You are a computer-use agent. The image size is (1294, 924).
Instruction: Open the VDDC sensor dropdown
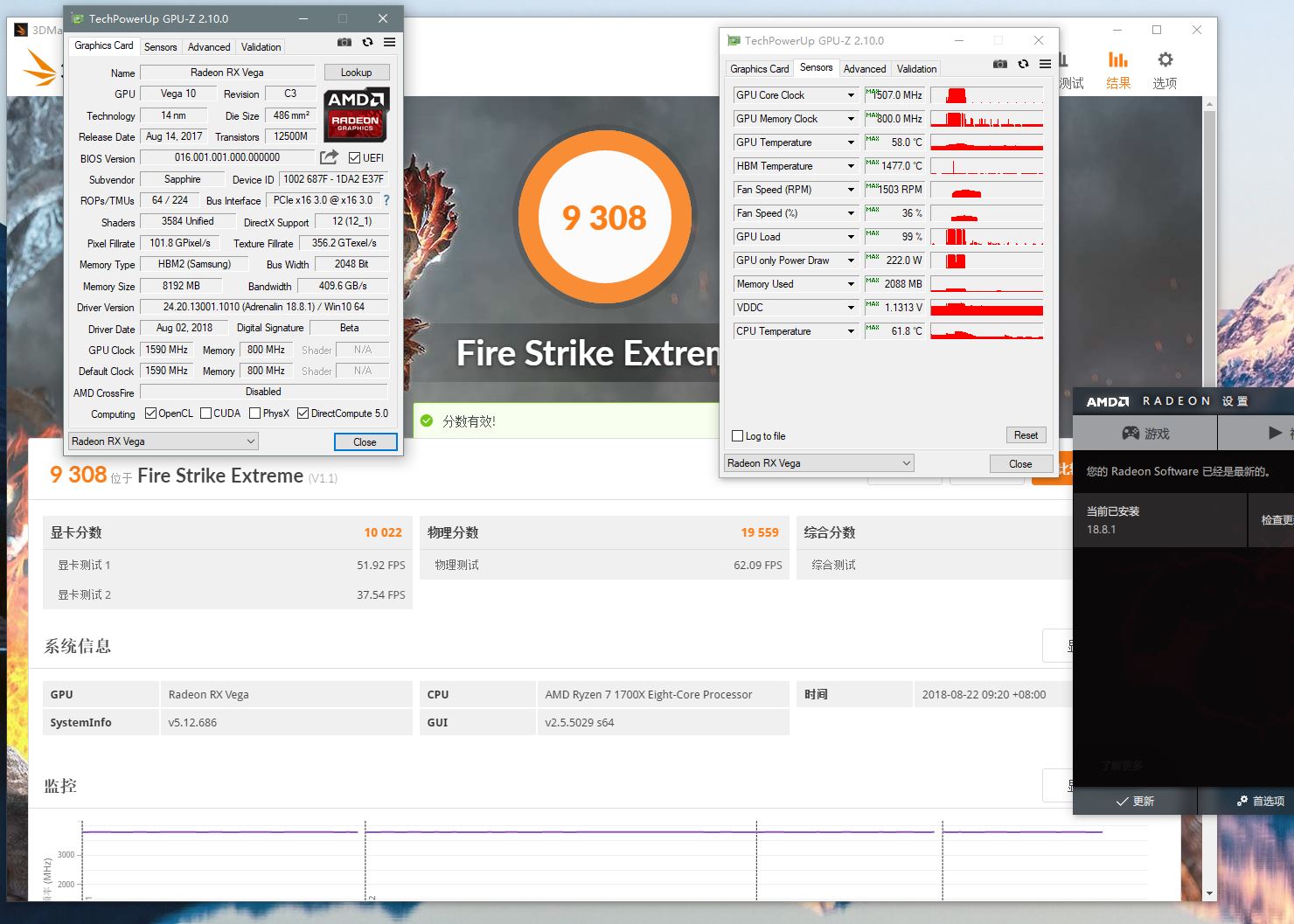(850, 308)
